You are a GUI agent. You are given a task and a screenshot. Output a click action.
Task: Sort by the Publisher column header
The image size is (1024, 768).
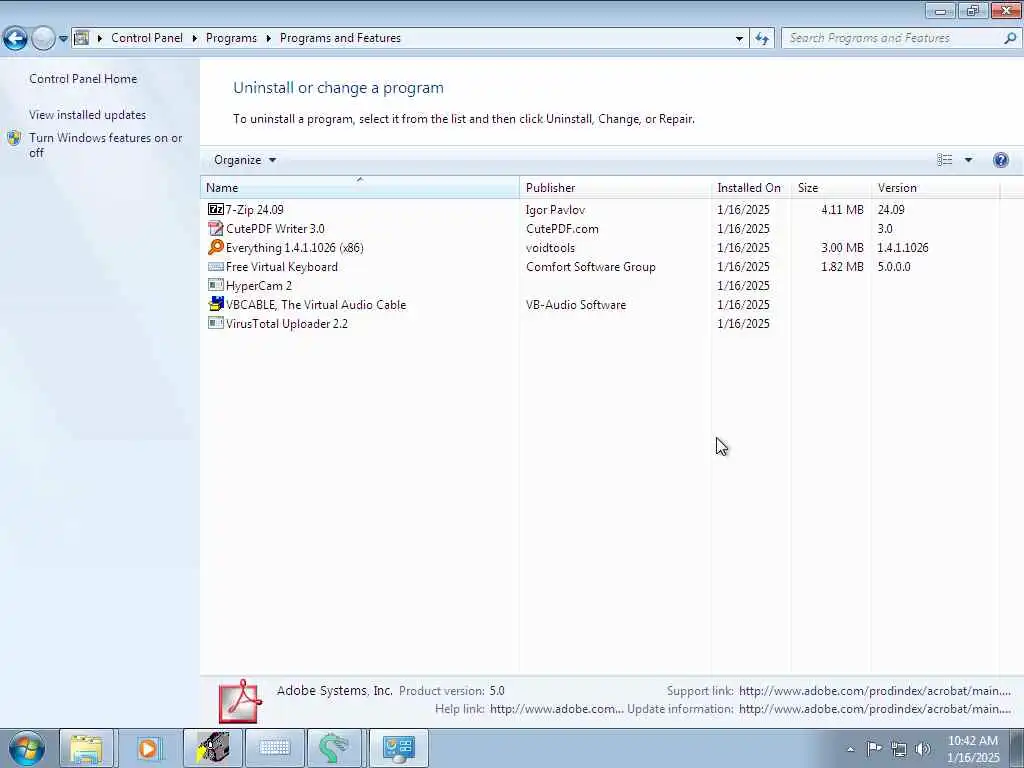point(615,187)
